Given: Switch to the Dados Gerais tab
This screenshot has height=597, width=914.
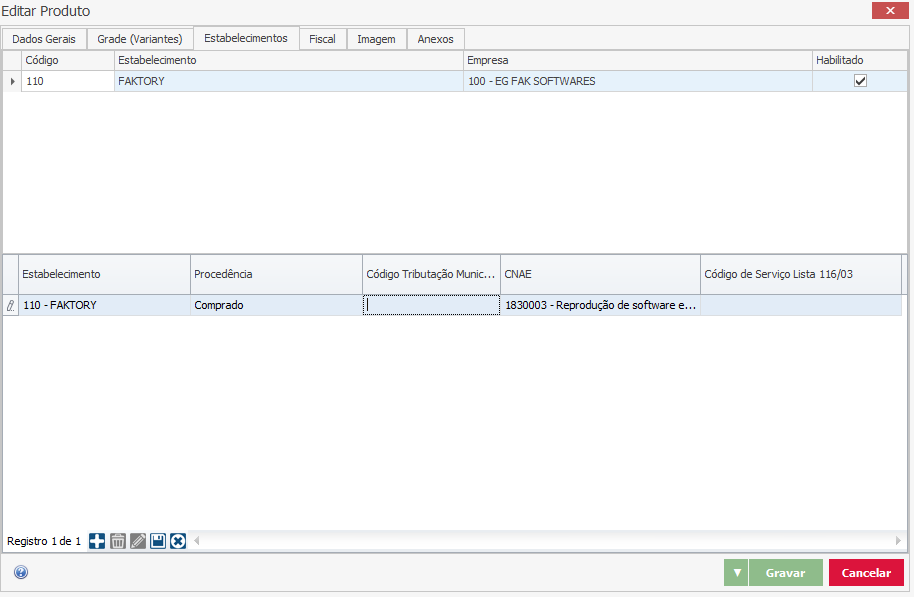Looking at the screenshot, I should tap(44, 39).
